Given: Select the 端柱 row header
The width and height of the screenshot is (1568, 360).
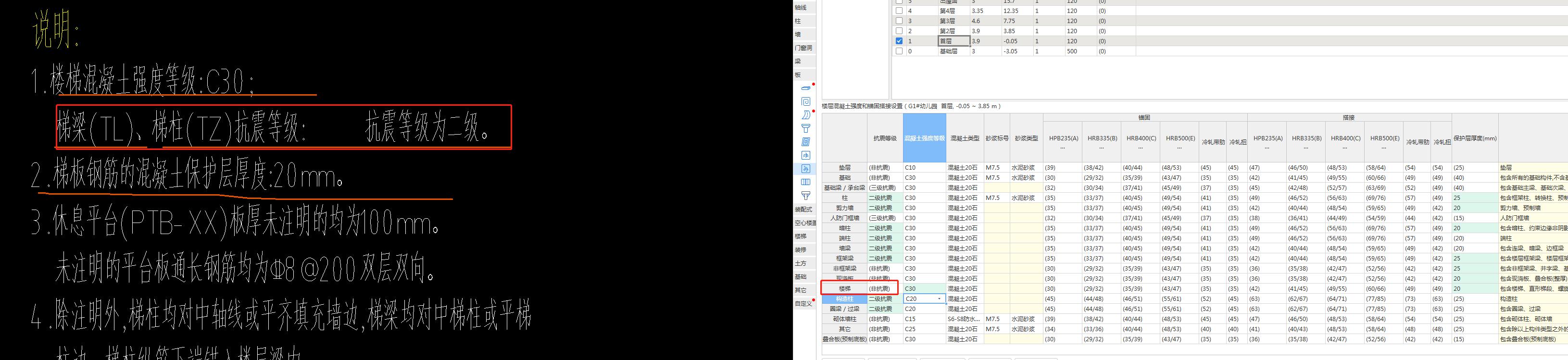Looking at the screenshot, I should tap(844, 238).
